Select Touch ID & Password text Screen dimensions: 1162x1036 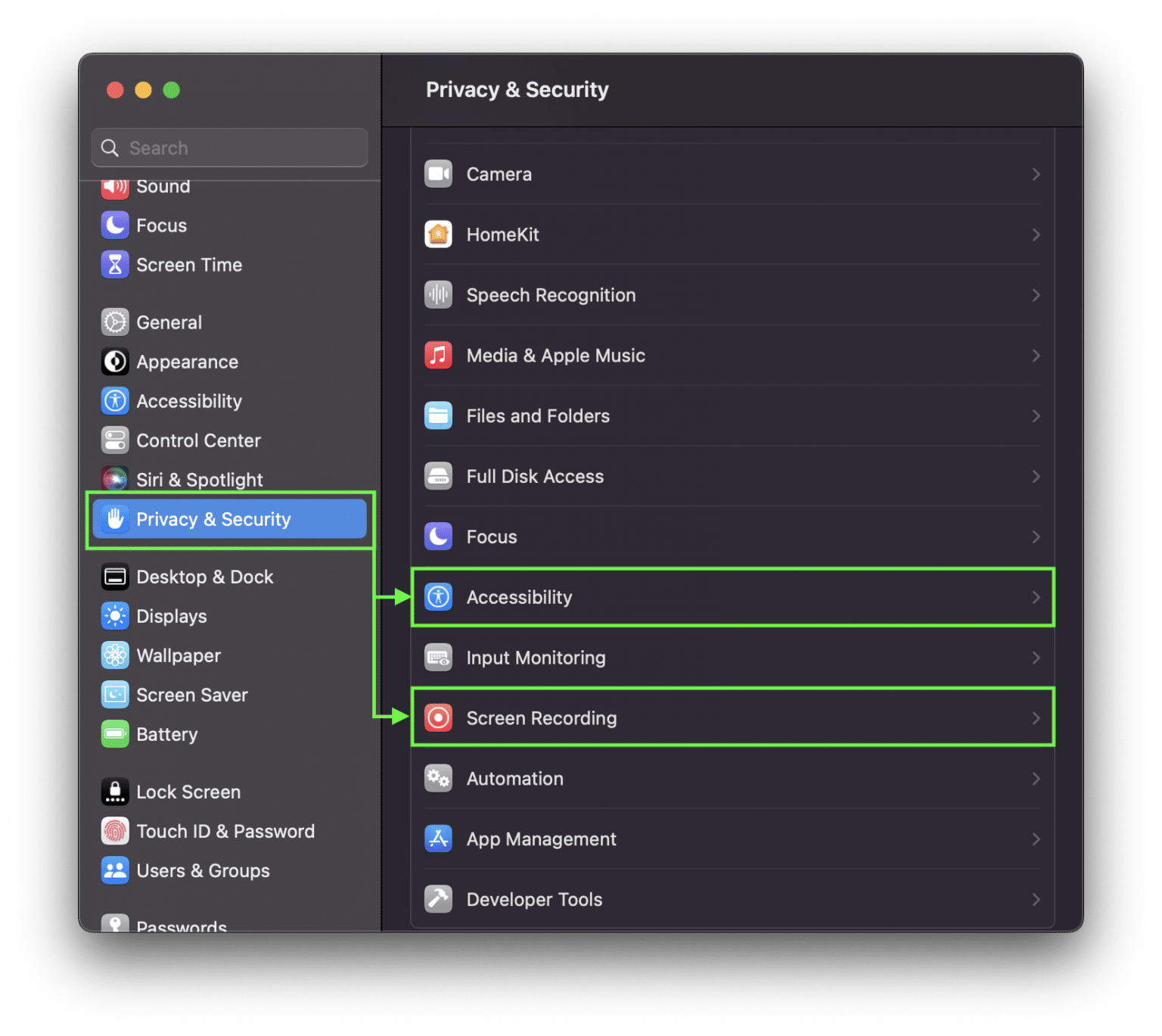click(x=225, y=831)
